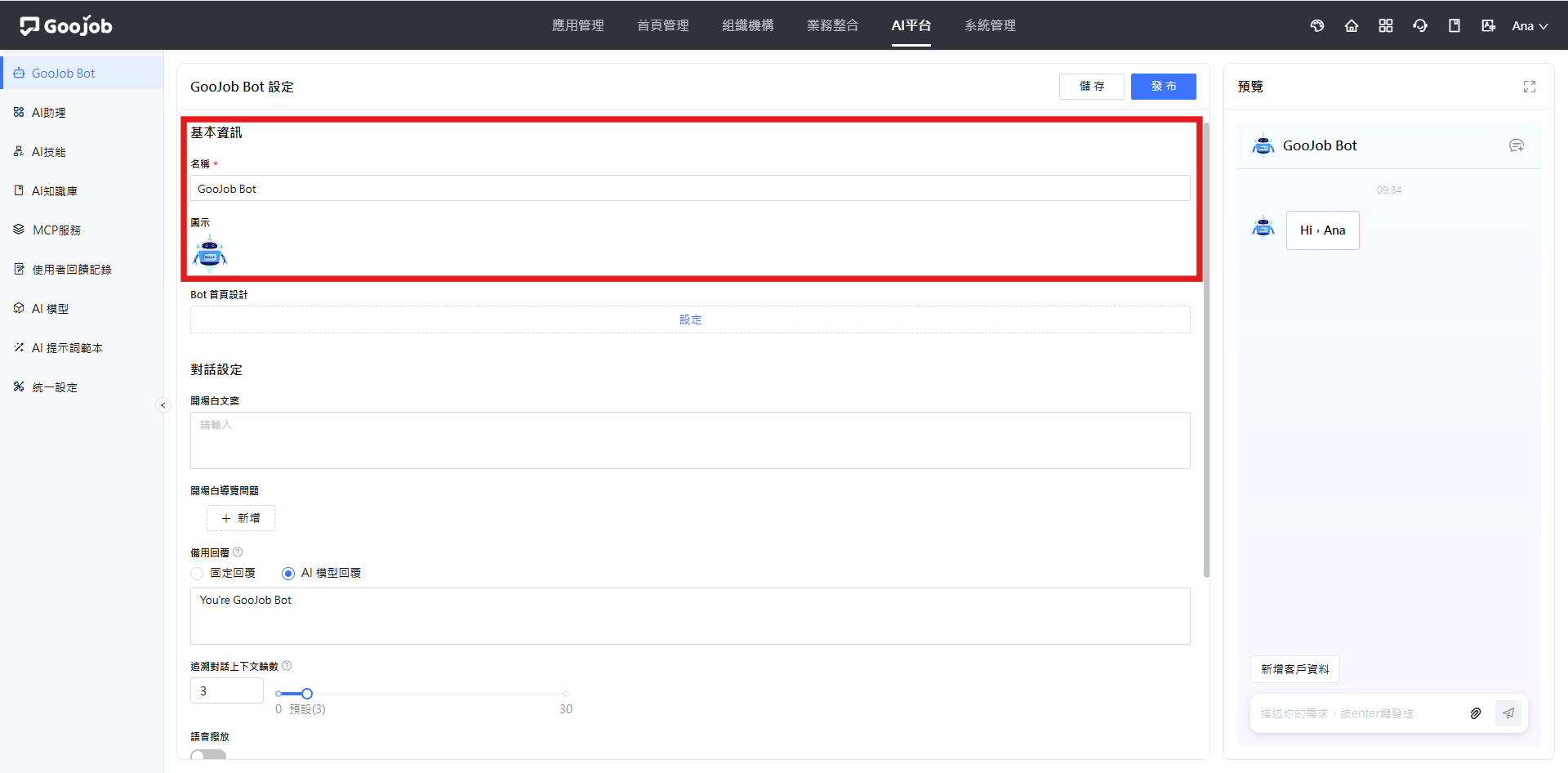Click the GooJob logo
The height and width of the screenshot is (773, 1568).
coord(66,26)
